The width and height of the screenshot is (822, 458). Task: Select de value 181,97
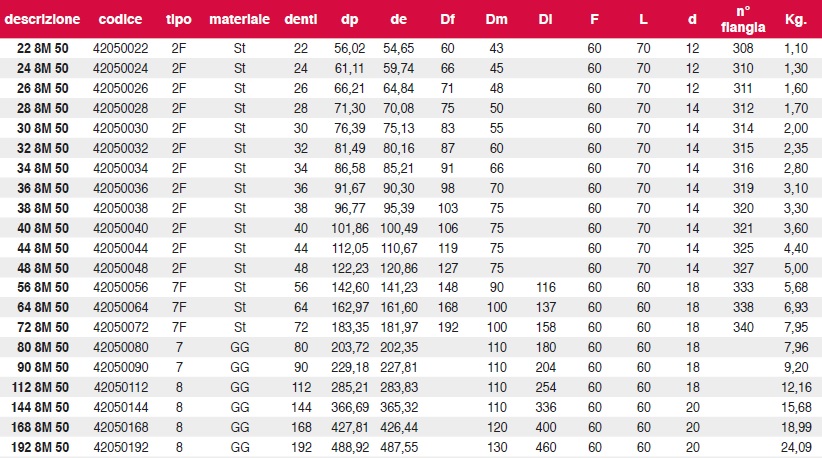[399, 328]
